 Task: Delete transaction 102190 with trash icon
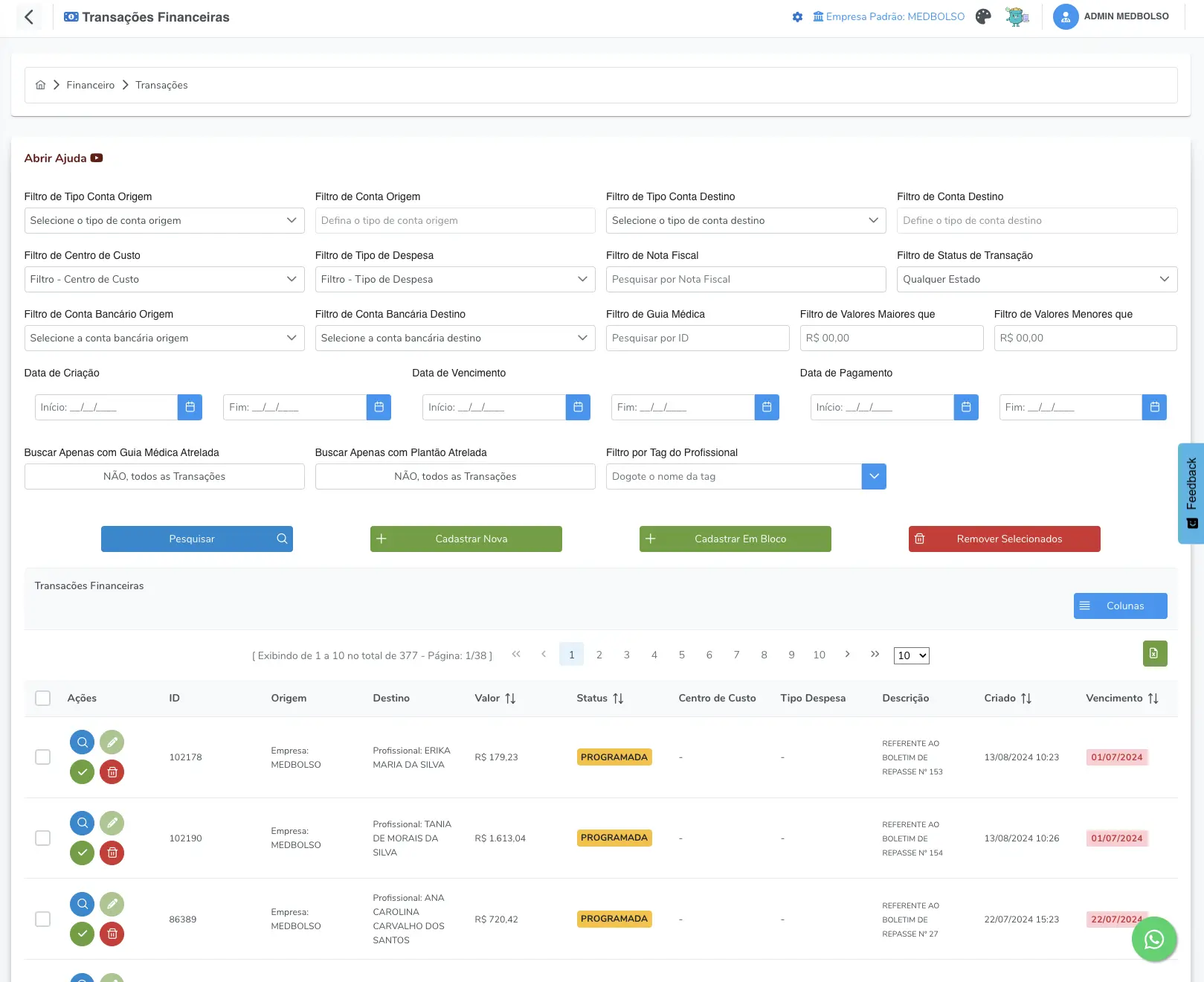112,853
